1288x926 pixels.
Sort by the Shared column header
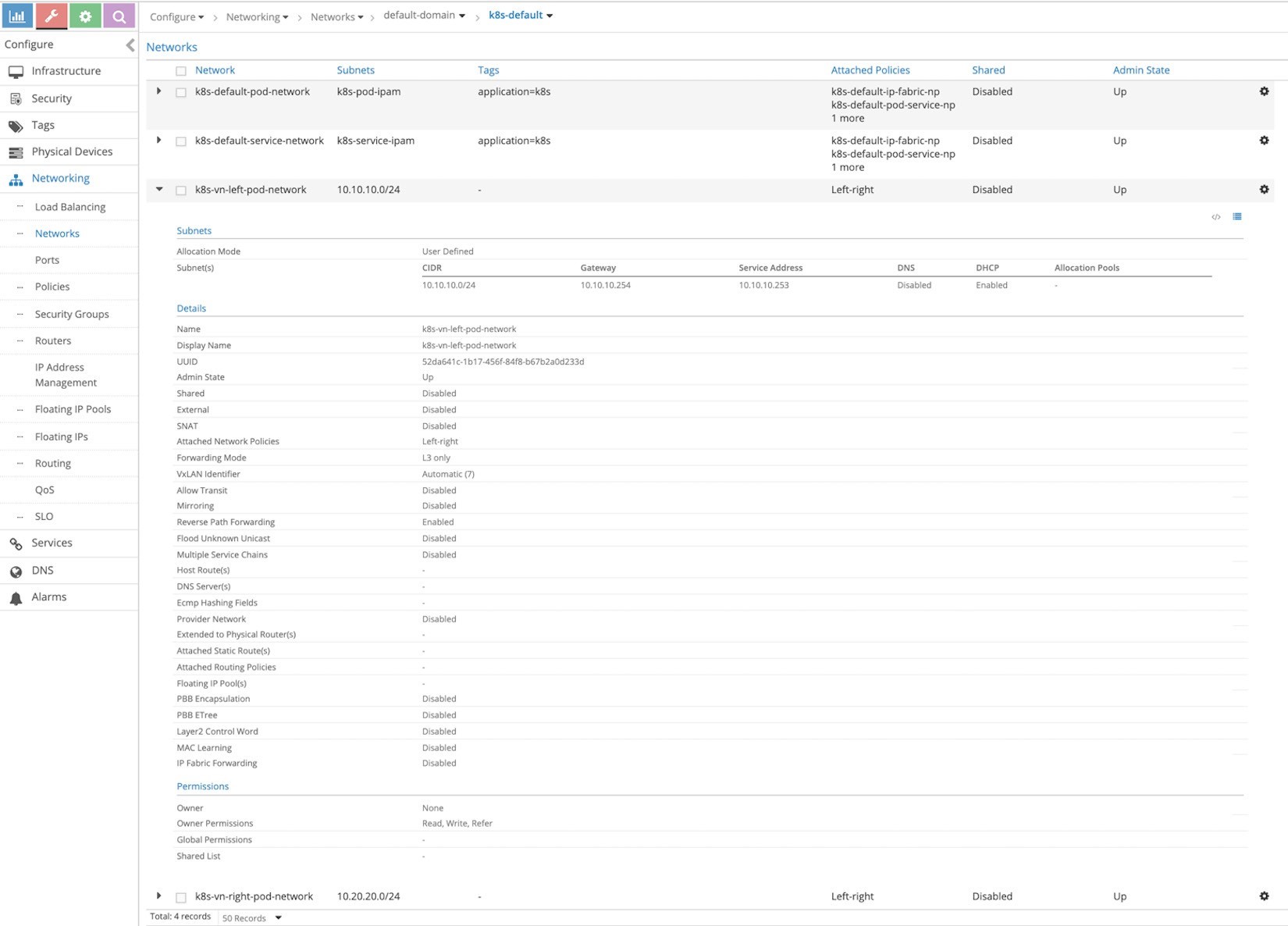click(x=988, y=70)
